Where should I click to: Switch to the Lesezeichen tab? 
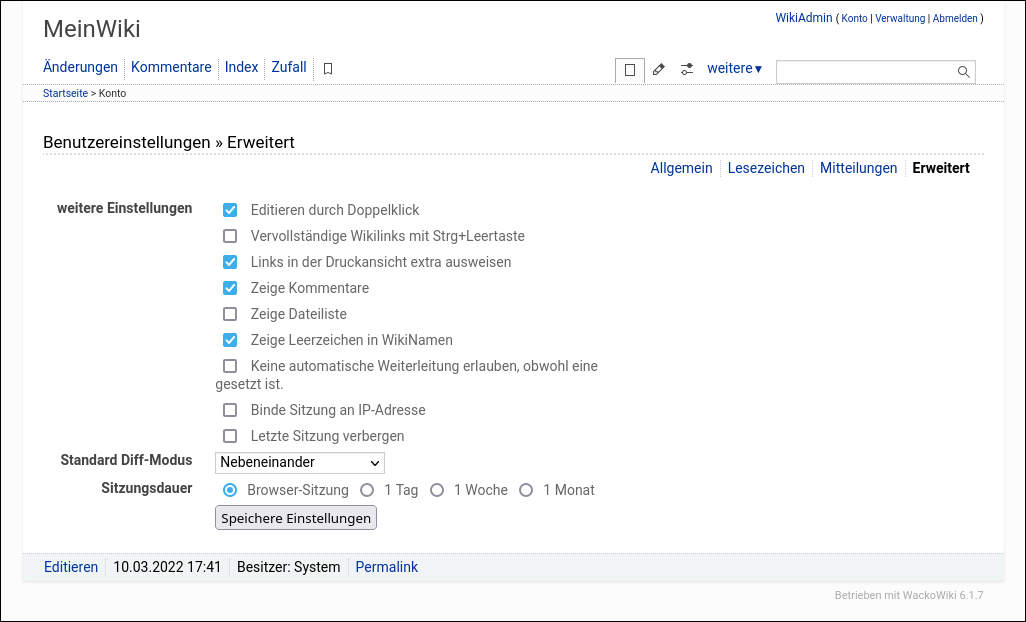point(766,168)
